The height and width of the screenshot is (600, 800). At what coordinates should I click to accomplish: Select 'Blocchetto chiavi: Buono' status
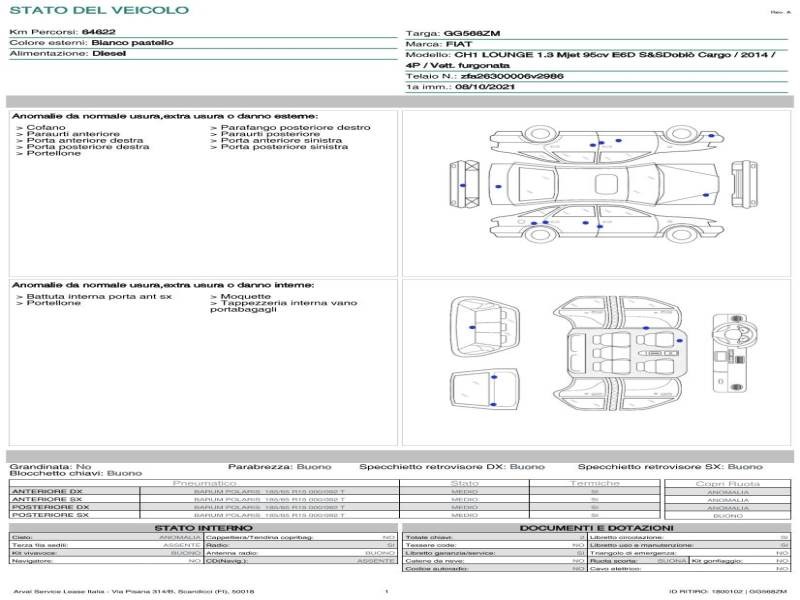point(76,473)
